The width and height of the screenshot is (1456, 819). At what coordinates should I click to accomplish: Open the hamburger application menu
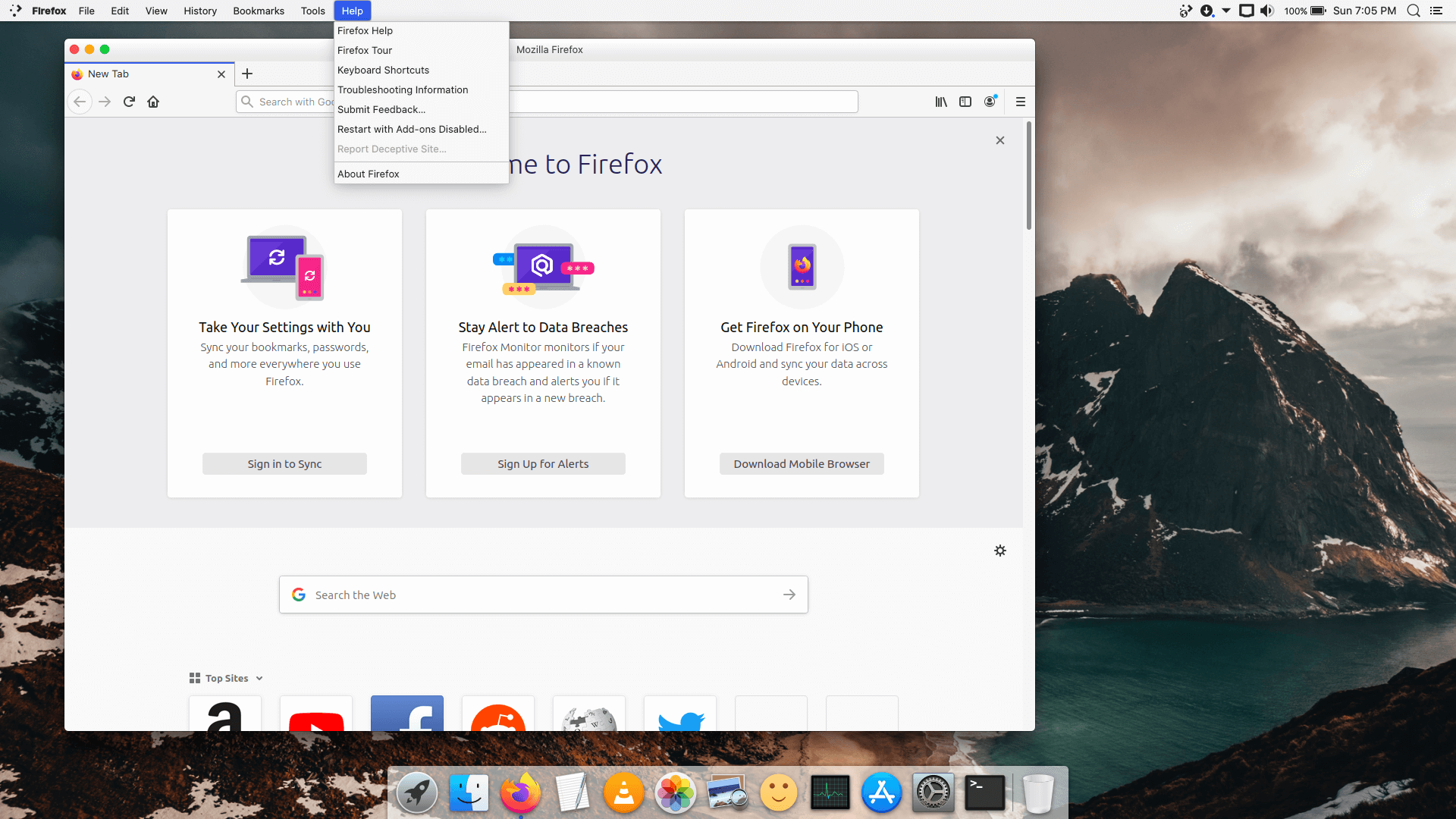point(1021,102)
